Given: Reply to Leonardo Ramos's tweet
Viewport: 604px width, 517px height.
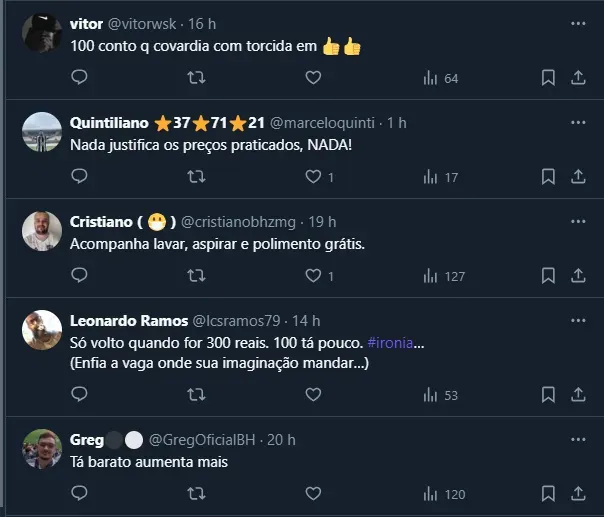Looking at the screenshot, I should [x=80, y=394].
